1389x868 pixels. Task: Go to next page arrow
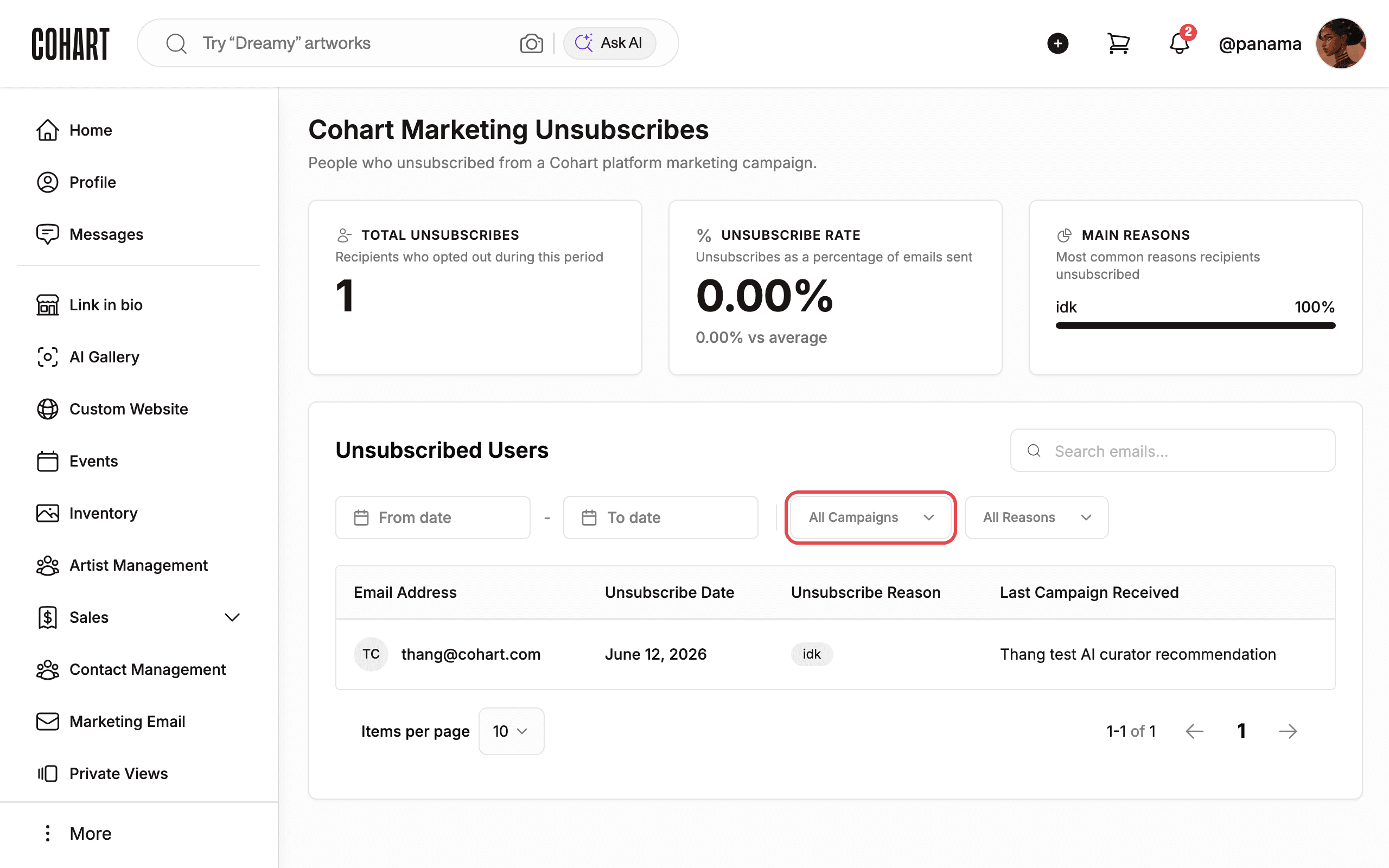[x=1288, y=731]
